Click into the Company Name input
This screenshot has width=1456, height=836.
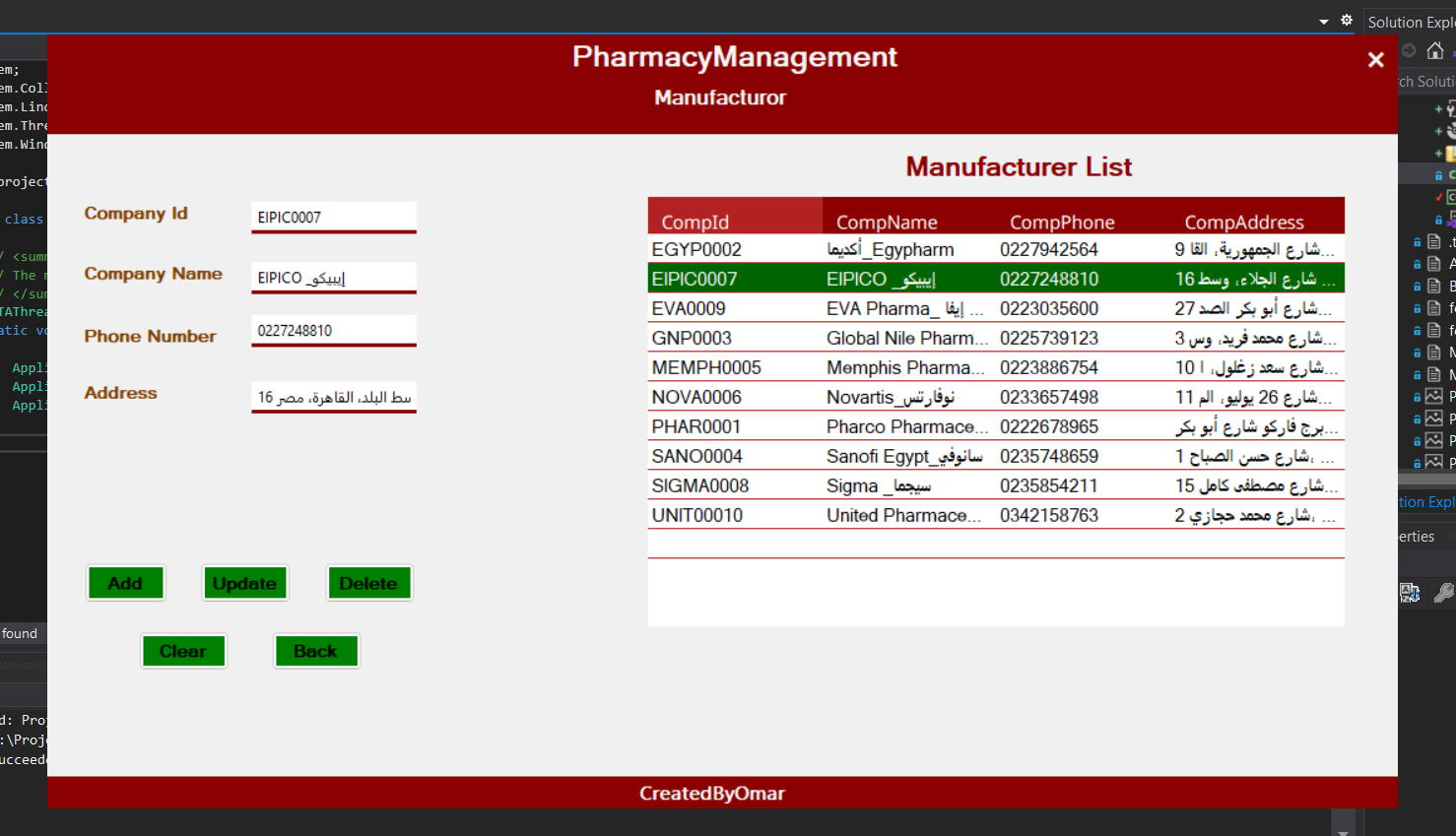pos(333,278)
